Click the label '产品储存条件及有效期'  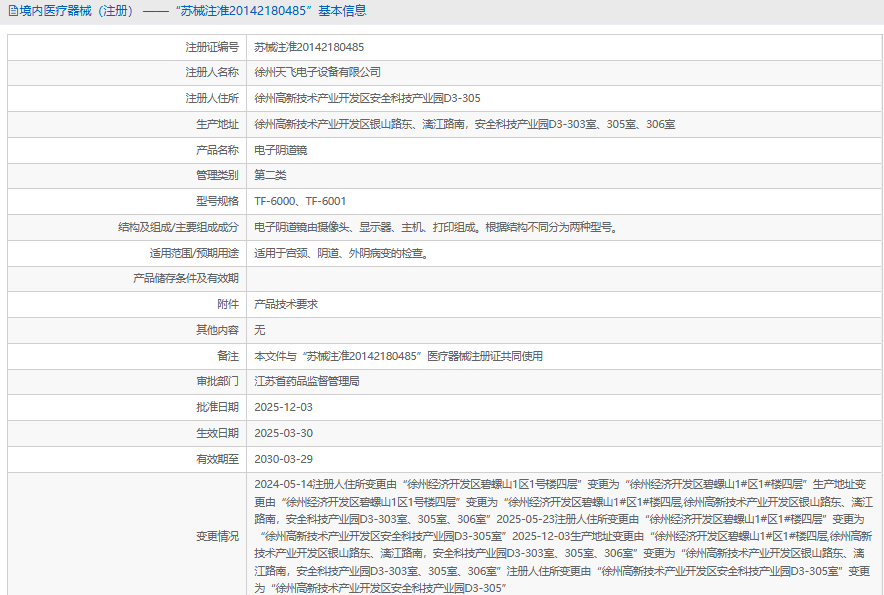pos(185,279)
